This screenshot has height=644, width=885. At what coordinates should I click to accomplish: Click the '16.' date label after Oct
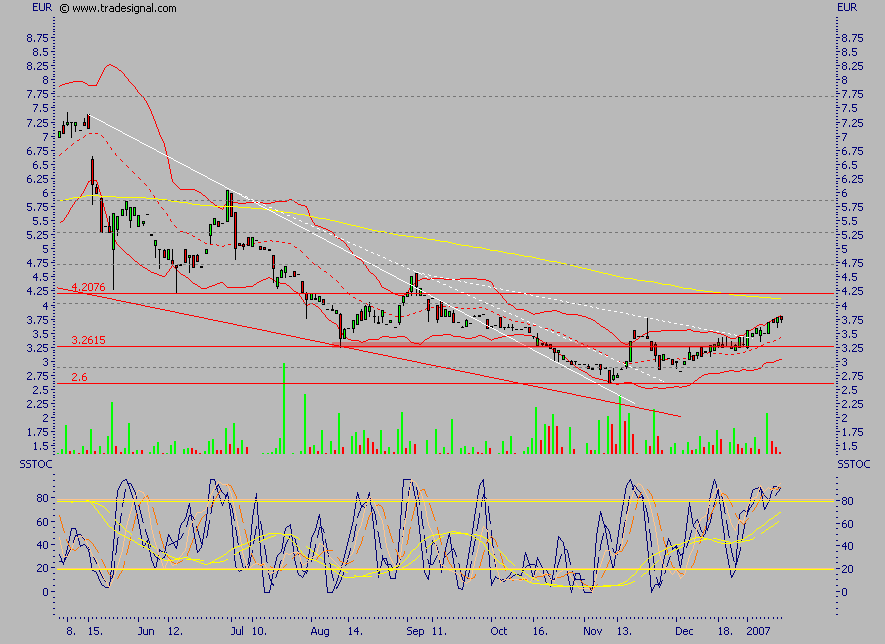tap(540, 631)
